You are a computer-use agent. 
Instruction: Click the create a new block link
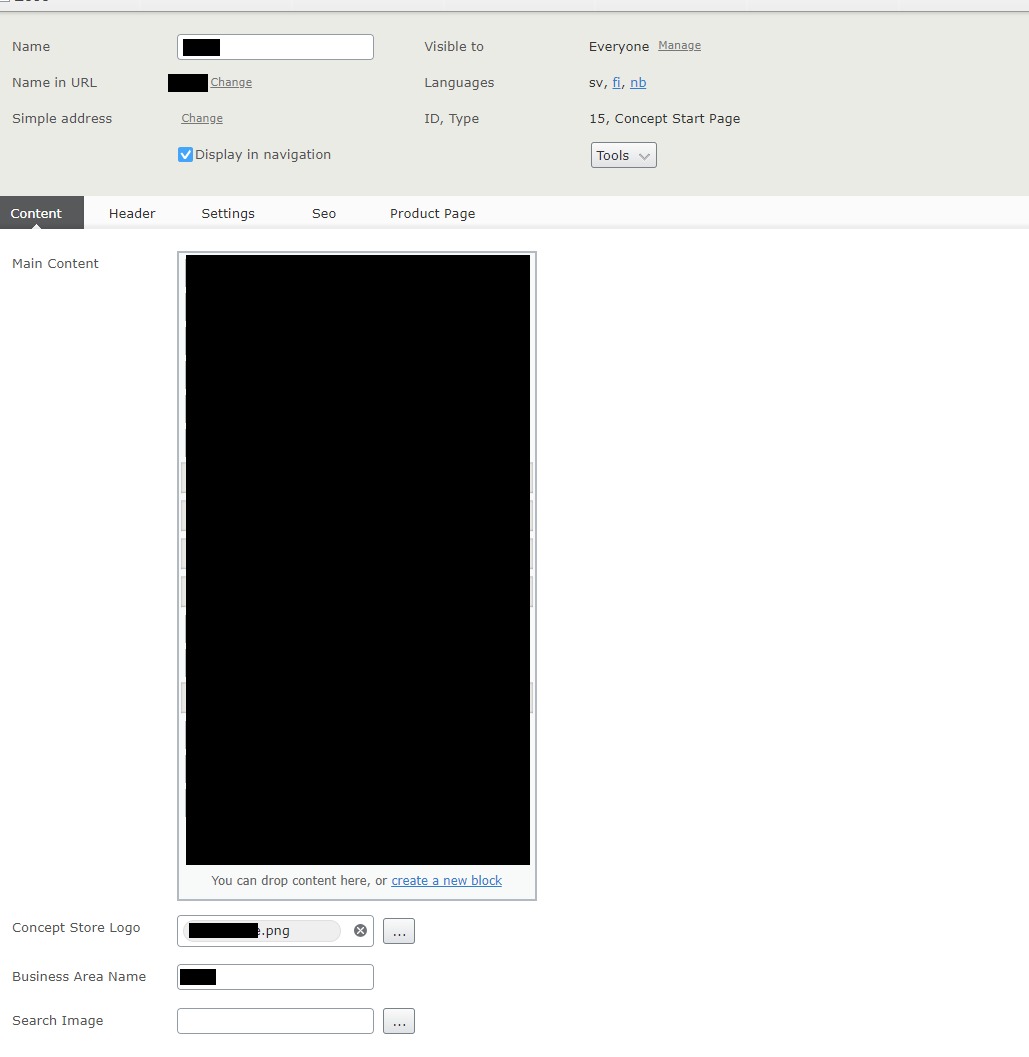point(446,881)
